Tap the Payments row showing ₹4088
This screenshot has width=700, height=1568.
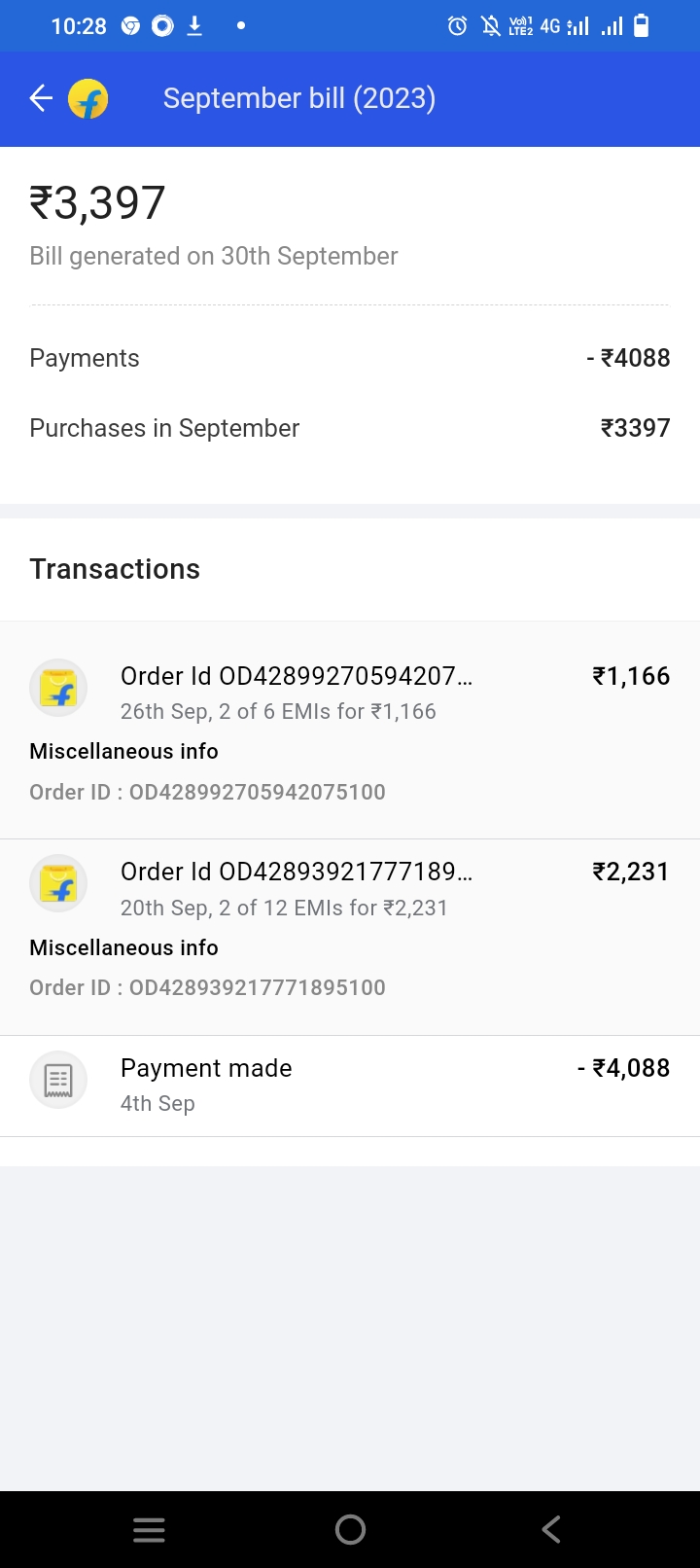(x=350, y=358)
